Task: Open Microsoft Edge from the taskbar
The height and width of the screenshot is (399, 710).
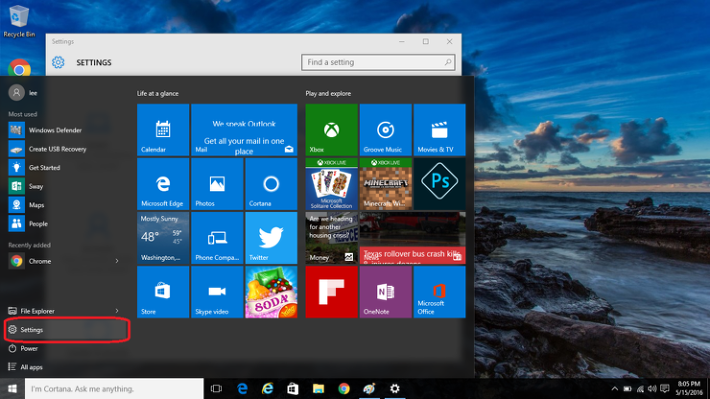Action: pyautogui.click(x=242, y=389)
